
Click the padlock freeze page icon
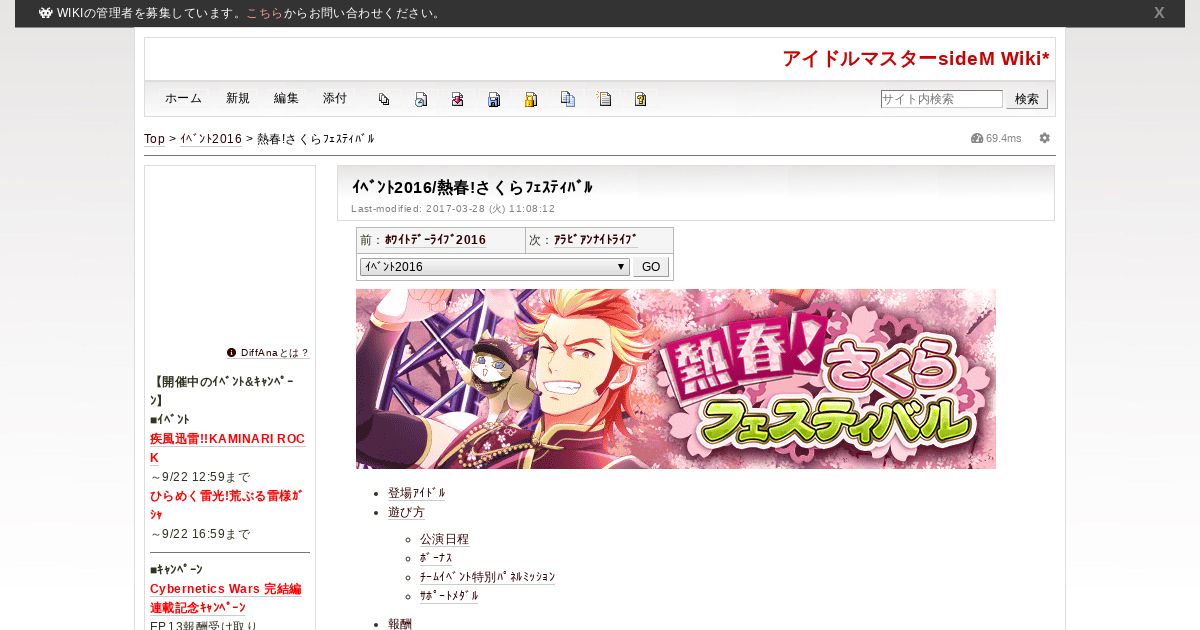pos(531,99)
